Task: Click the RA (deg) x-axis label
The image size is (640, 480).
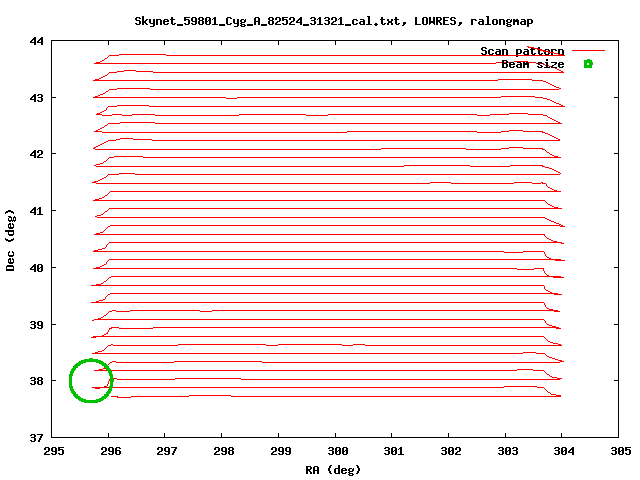Action: point(333,469)
